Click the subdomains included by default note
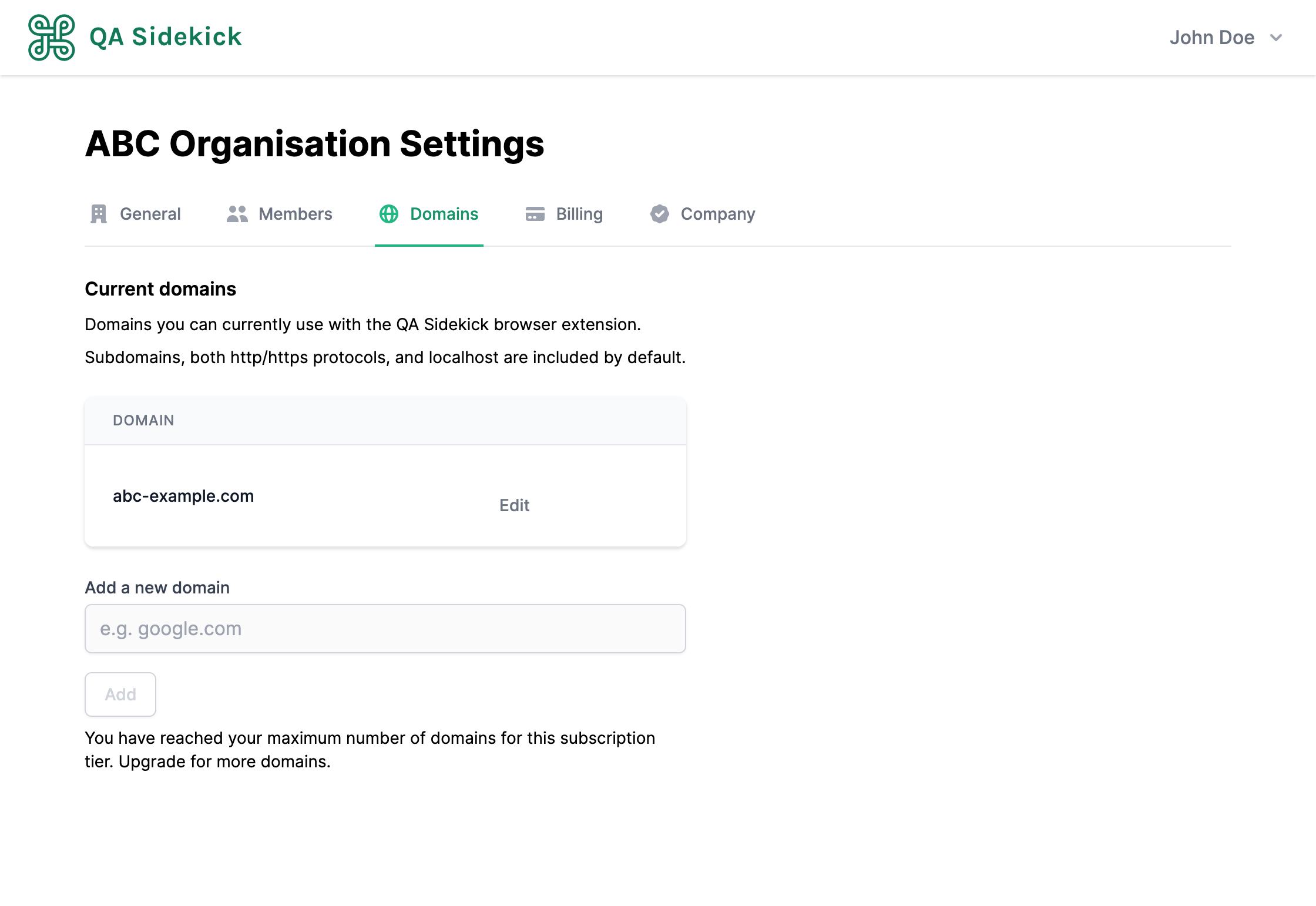 (385, 357)
